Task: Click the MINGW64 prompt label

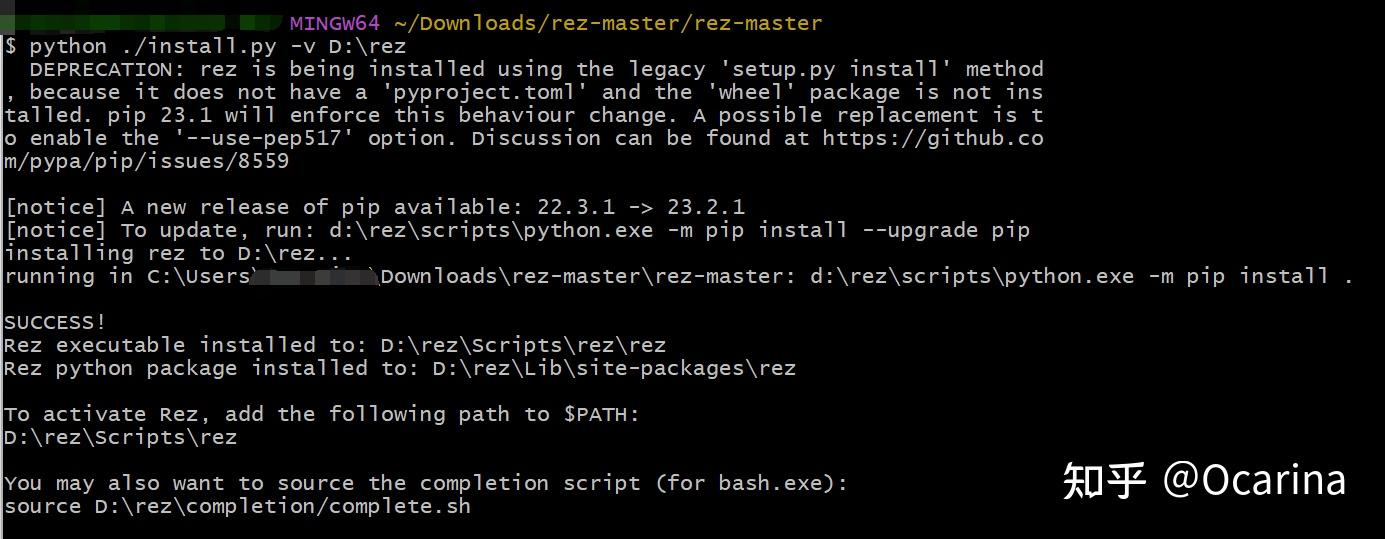Action: (335, 23)
